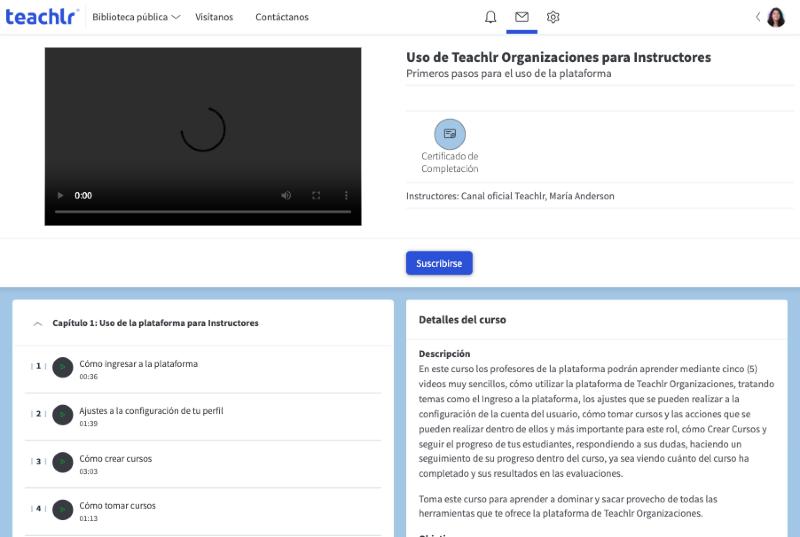
Task: Click the video 0:00 time display
Action: [x=83, y=195]
